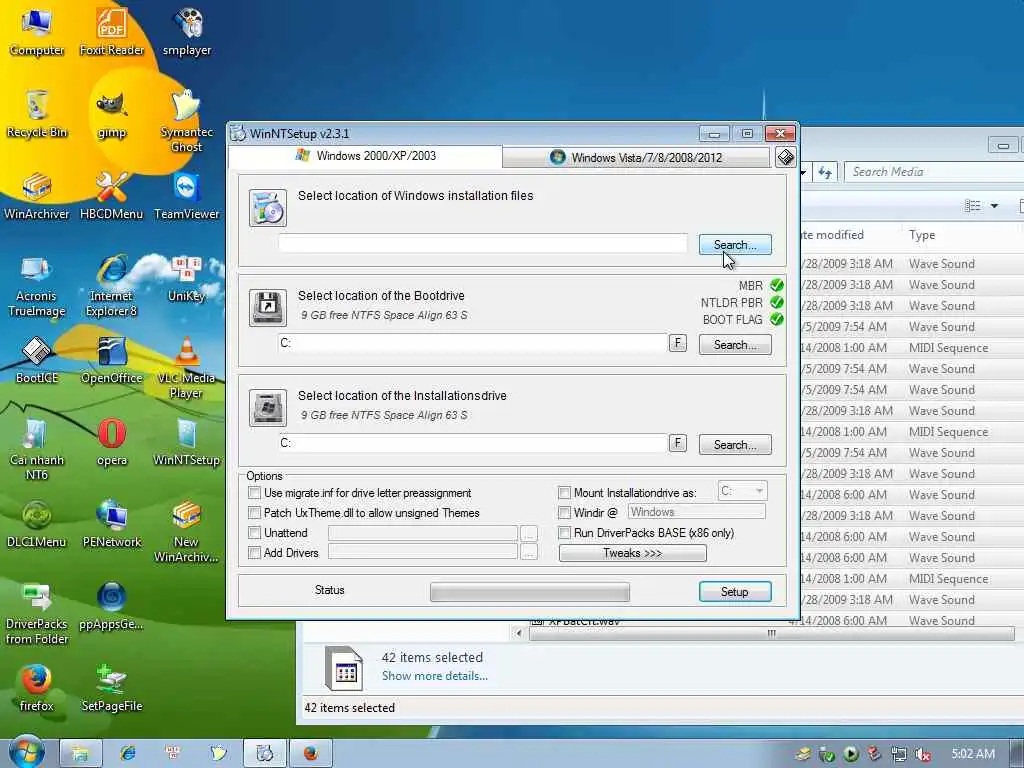This screenshot has height=768, width=1024.
Task: Click the muted volume tray icon
Action: (923, 754)
